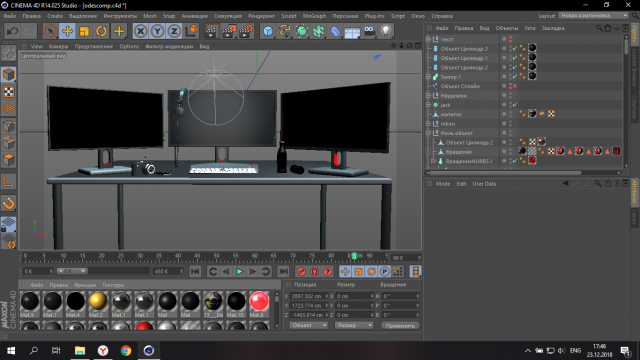Open the Размер size mode dropdown
This screenshot has height=360, width=640.
[x=354, y=325]
